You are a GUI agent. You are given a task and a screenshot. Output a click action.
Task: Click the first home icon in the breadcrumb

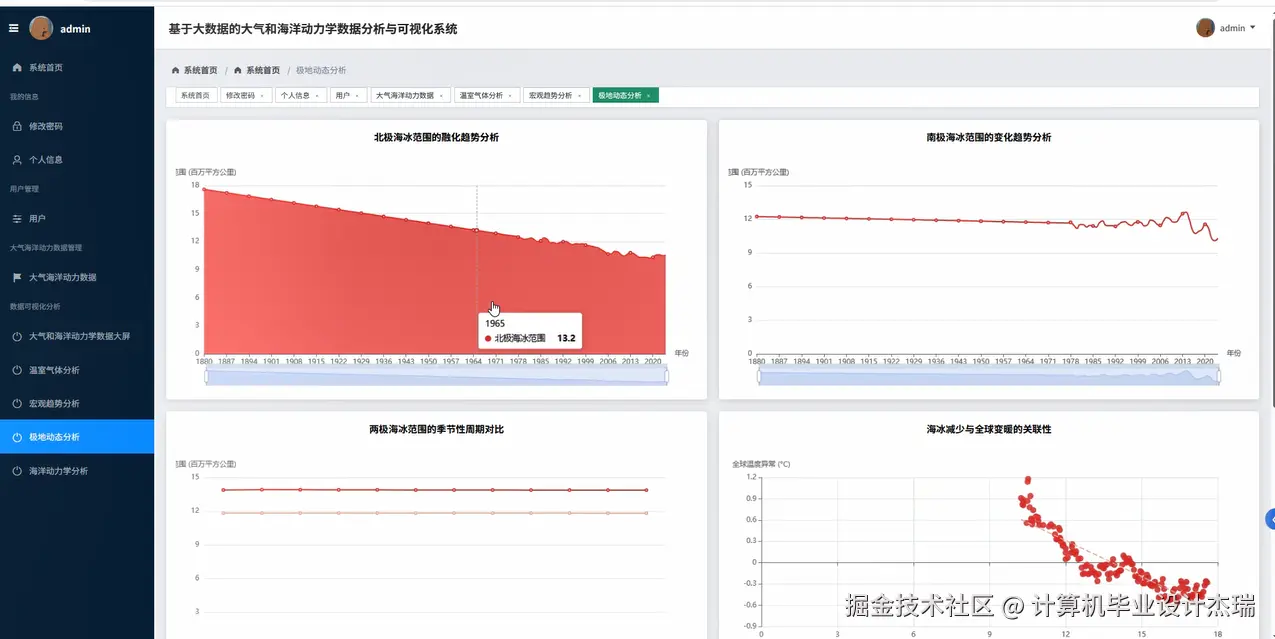[x=176, y=70]
